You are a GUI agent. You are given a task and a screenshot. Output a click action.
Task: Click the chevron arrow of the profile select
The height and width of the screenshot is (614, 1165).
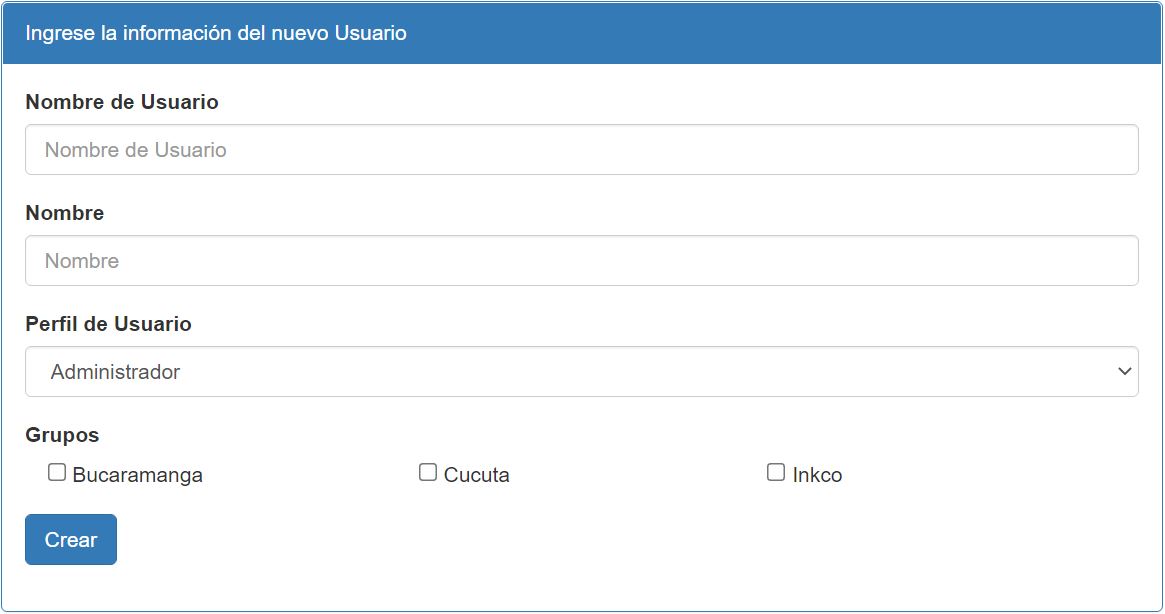pos(1124,372)
